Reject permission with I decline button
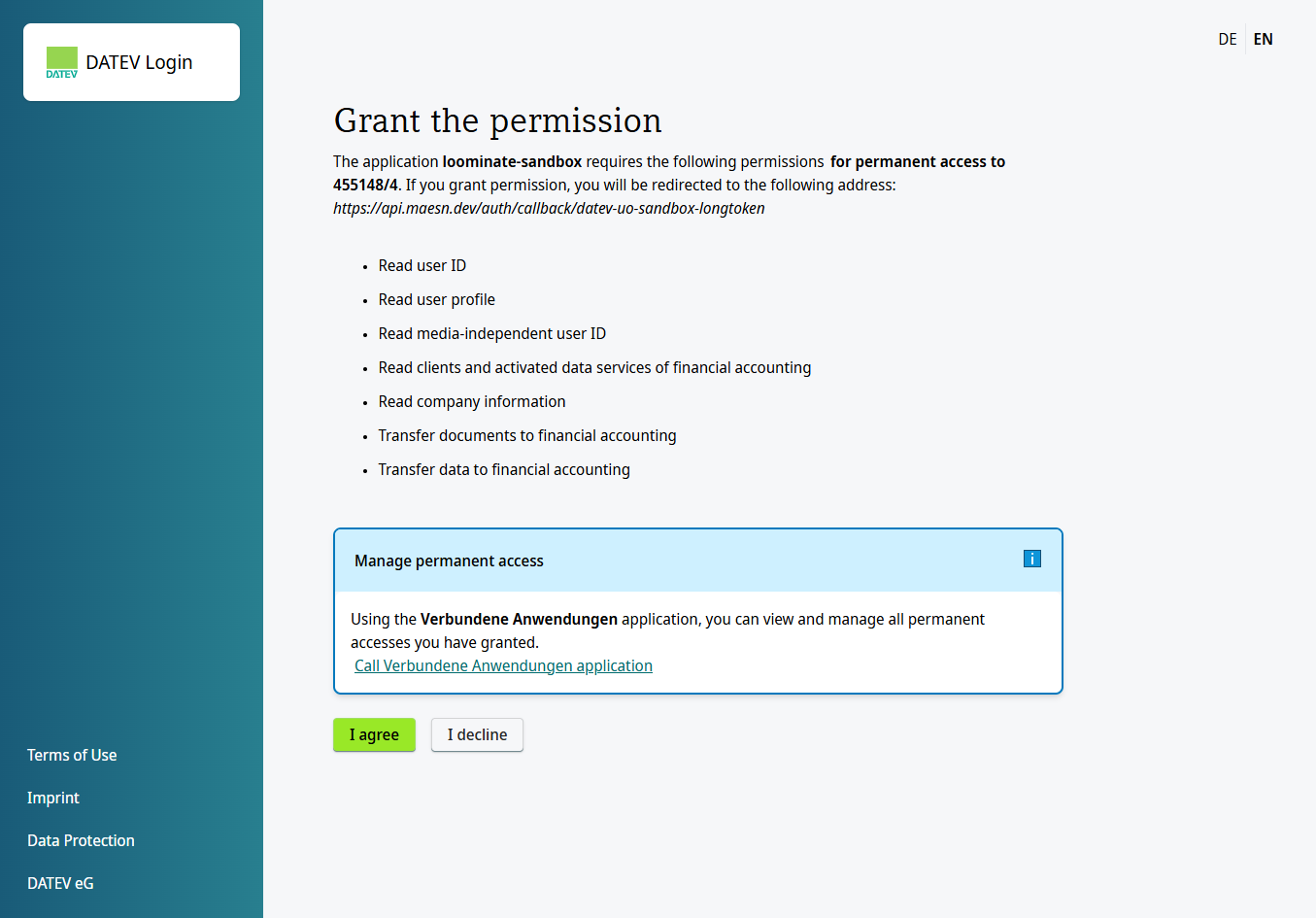 (x=477, y=734)
